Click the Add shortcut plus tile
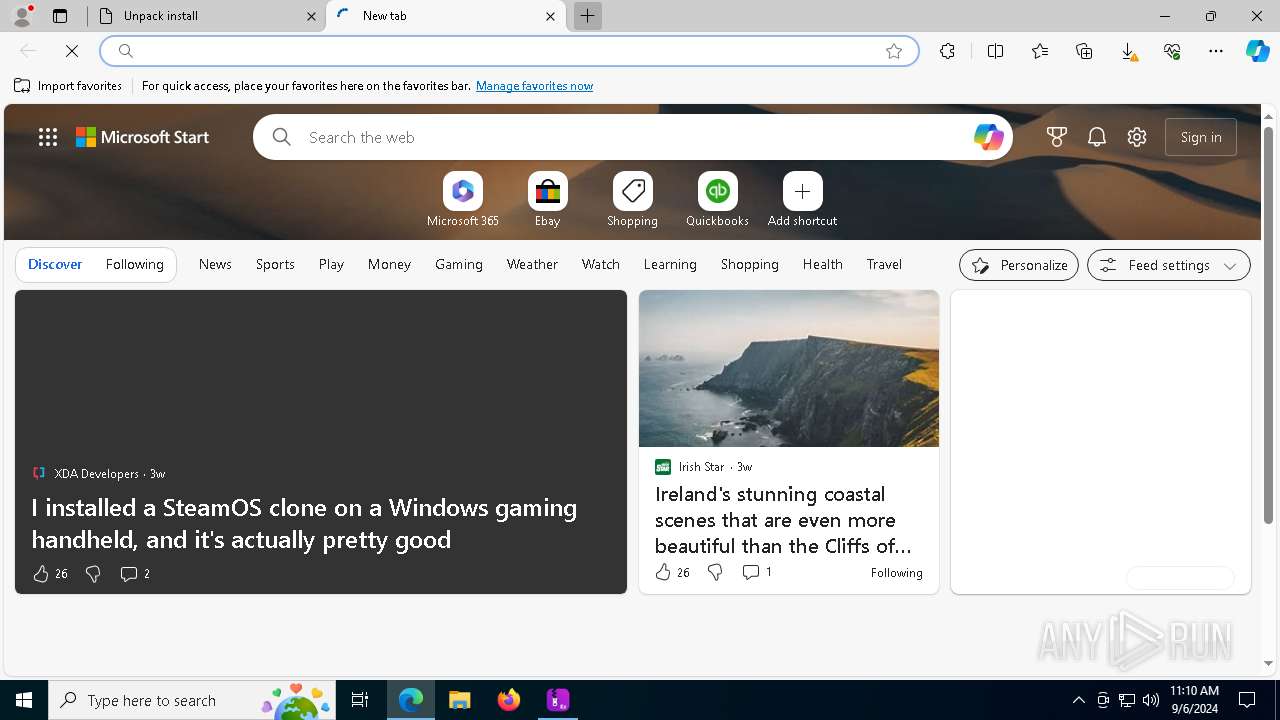 click(802, 199)
